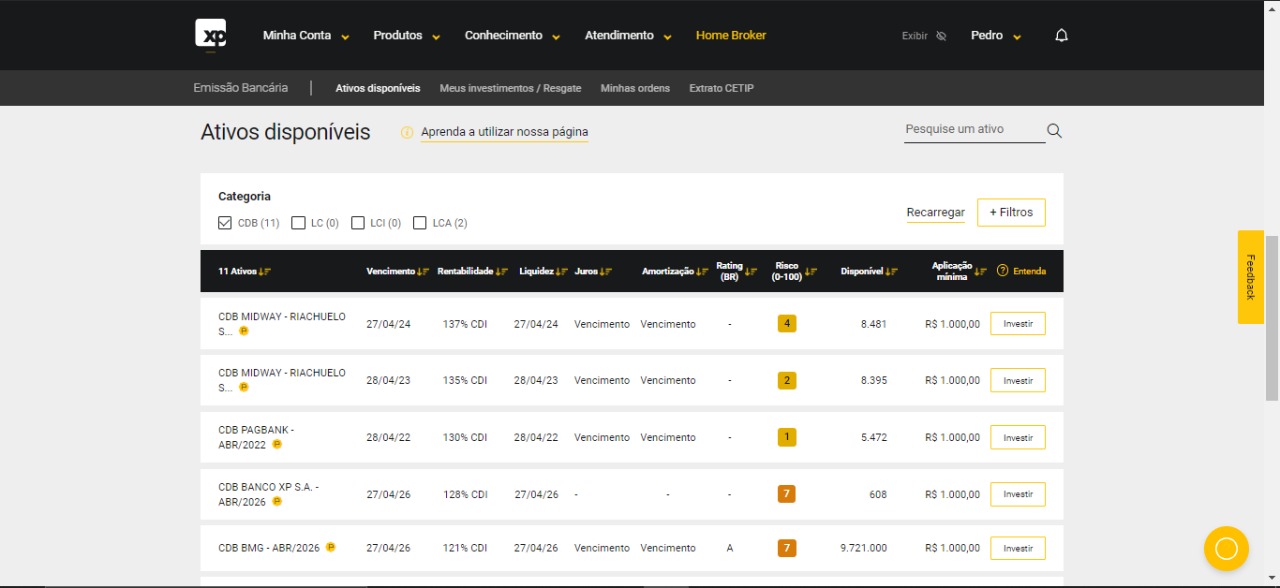Click badge icon next to CDB BMG
Viewport: 1280px width, 588px height.
[330, 547]
